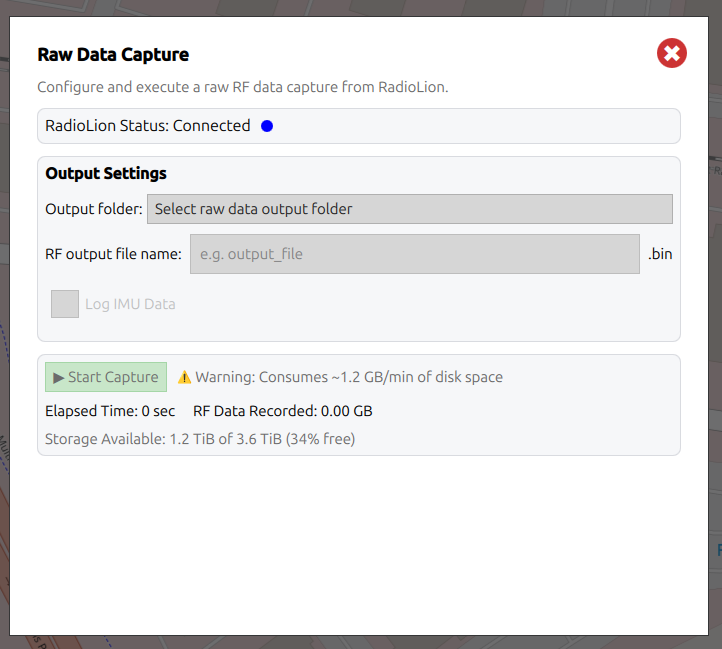Click the Elapsed Time: 0 sec readout
Screen dimensions: 722x649
coord(110,411)
